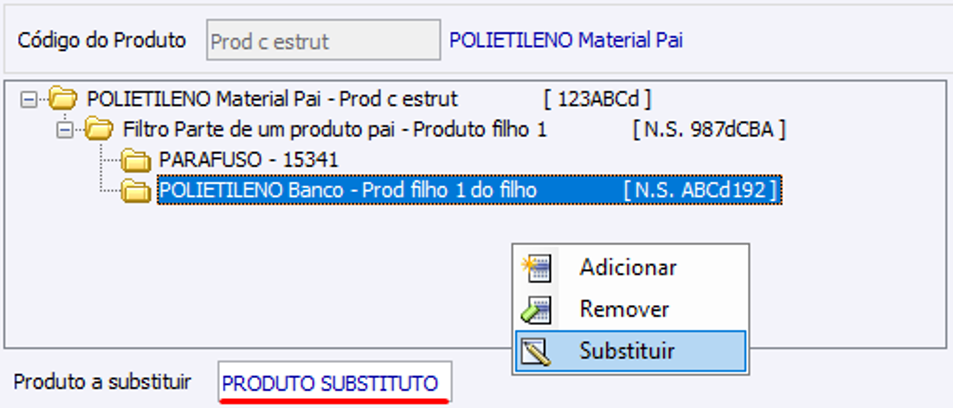This screenshot has width=953, height=410.
Task: Collapse the POLIETILENO Material Pai root node
Action: (x=28, y=99)
